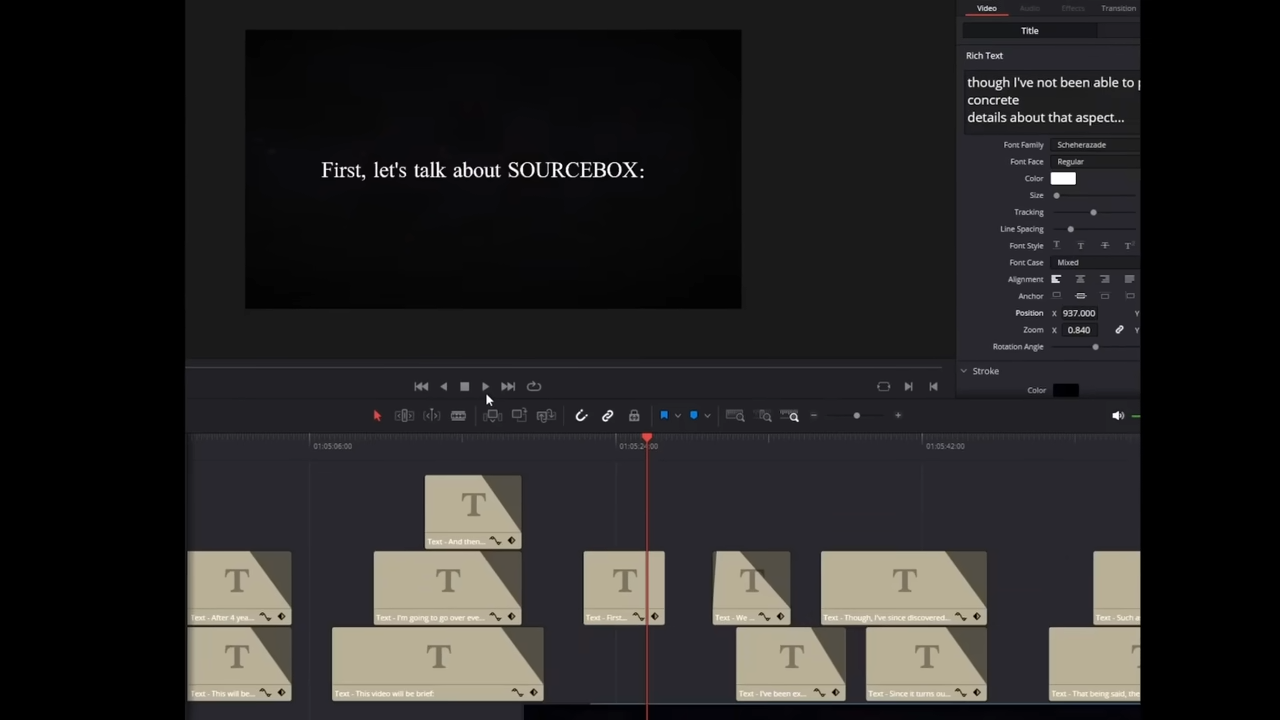Toggle the Position Lock padlock icon
Image resolution: width=1280 pixels, height=720 pixels.
coord(634,416)
